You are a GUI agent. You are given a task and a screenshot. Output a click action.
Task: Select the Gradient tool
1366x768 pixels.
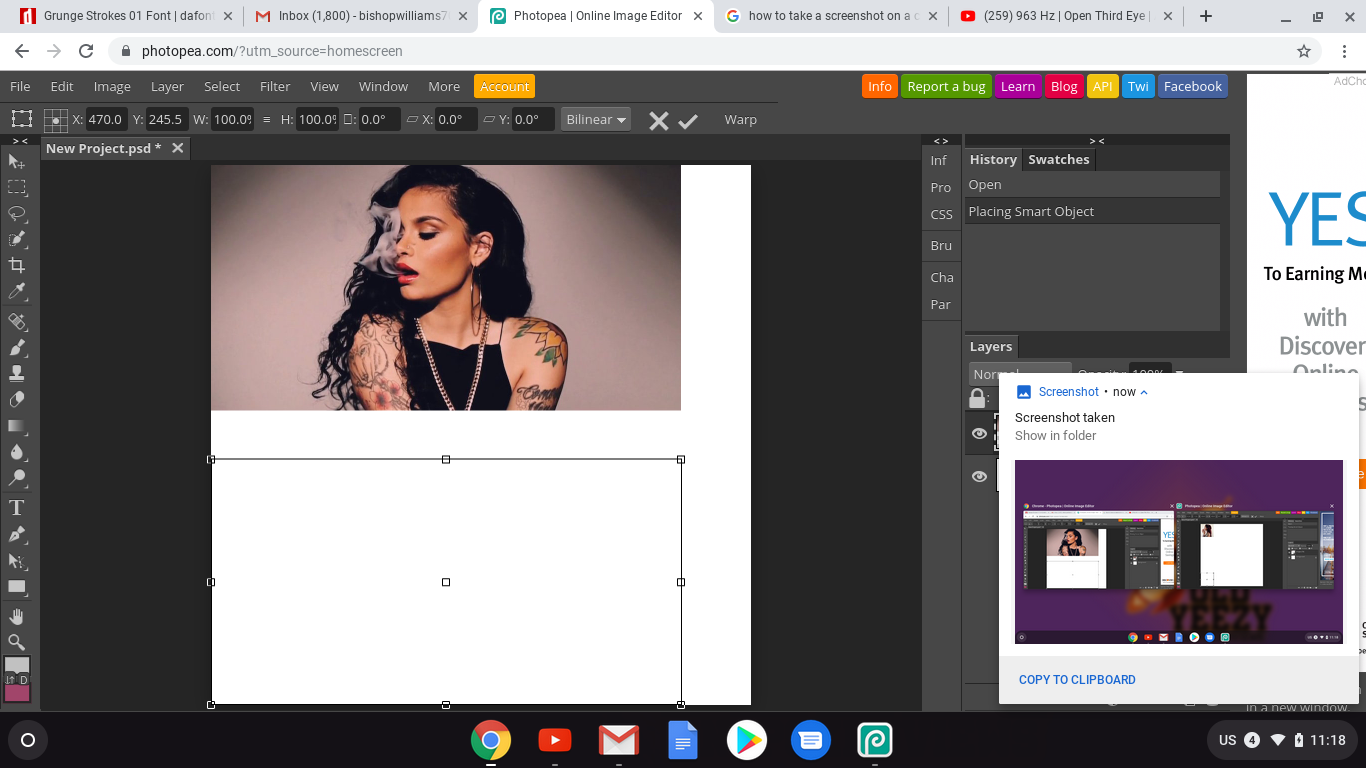[x=17, y=425]
